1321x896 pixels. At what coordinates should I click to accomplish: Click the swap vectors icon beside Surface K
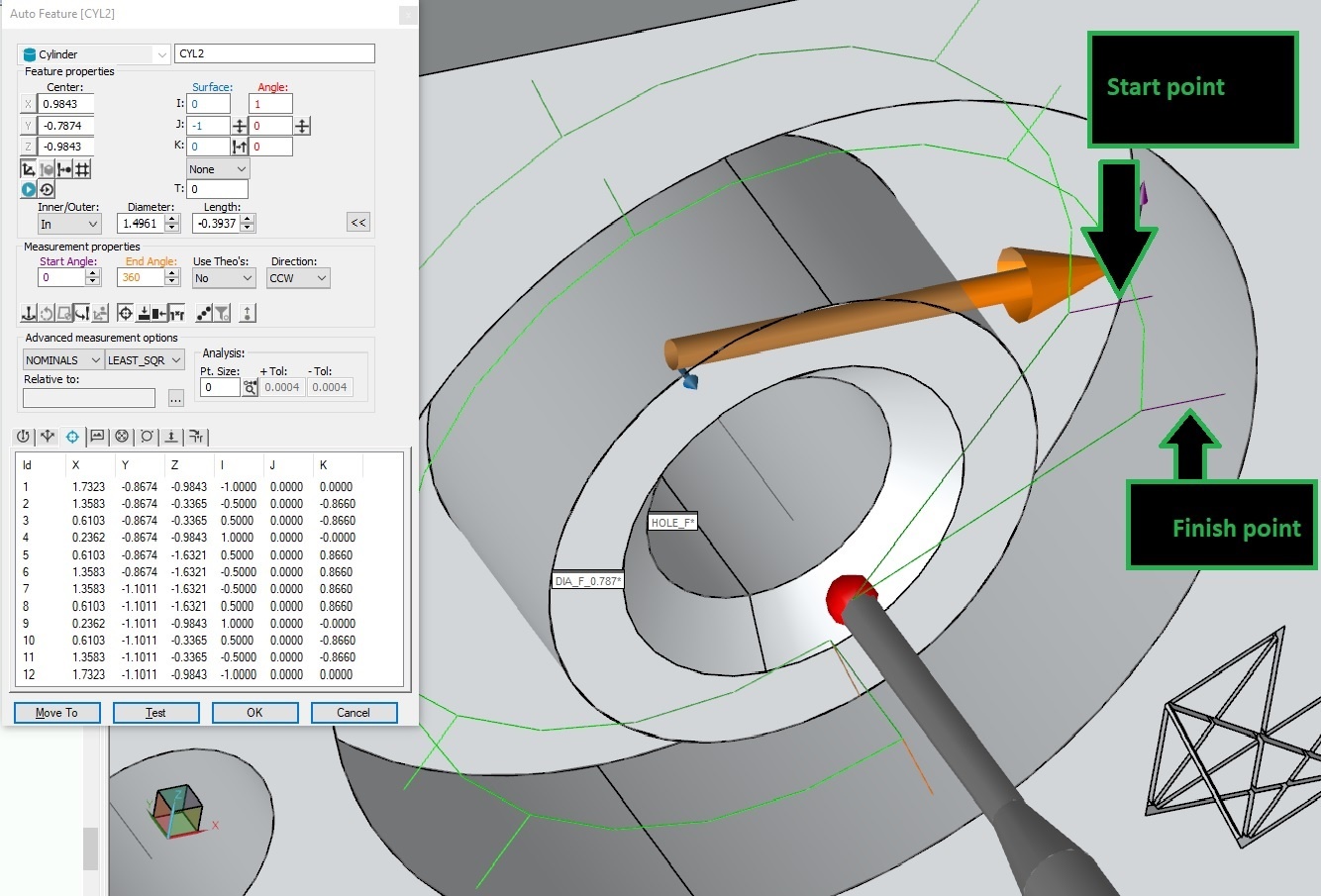240,147
